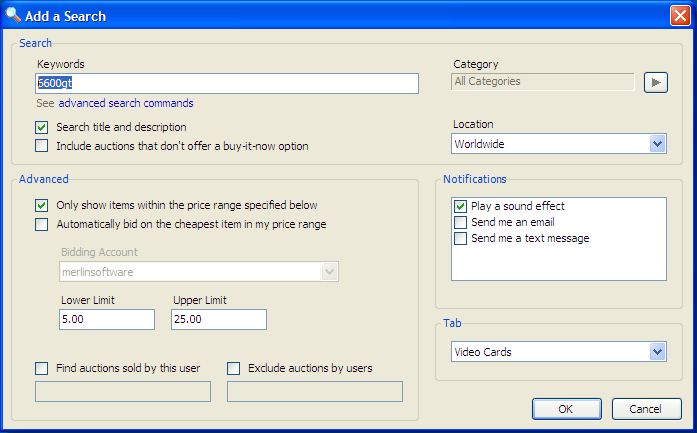Viewport: 697px width, 433px height.
Task: Enable Send me a text message
Action: (461, 238)
